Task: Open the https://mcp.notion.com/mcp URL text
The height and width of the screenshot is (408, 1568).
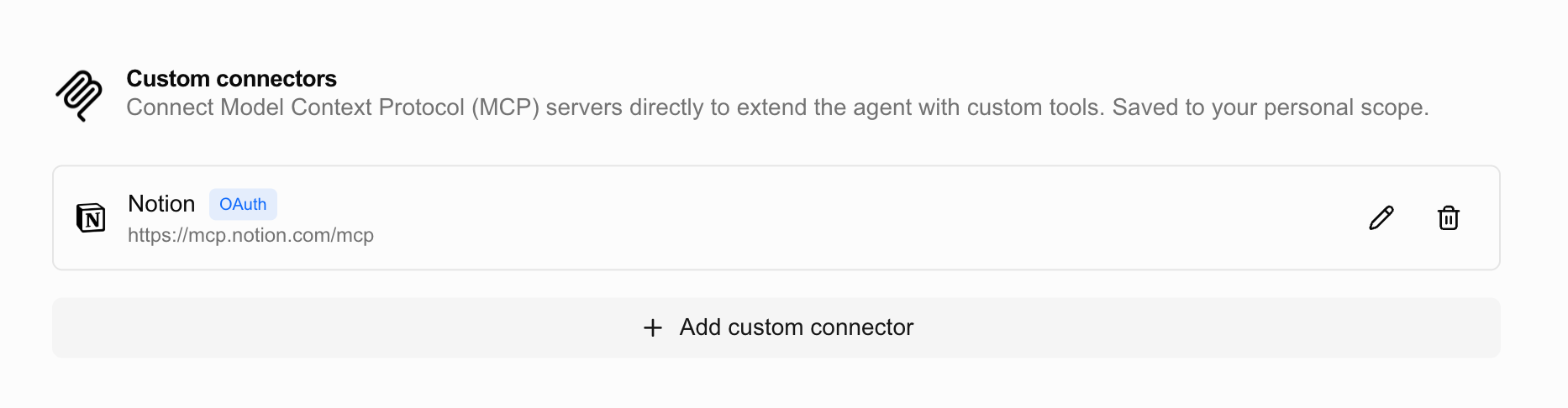Action: pyautogui.click(x=250, y=235)
